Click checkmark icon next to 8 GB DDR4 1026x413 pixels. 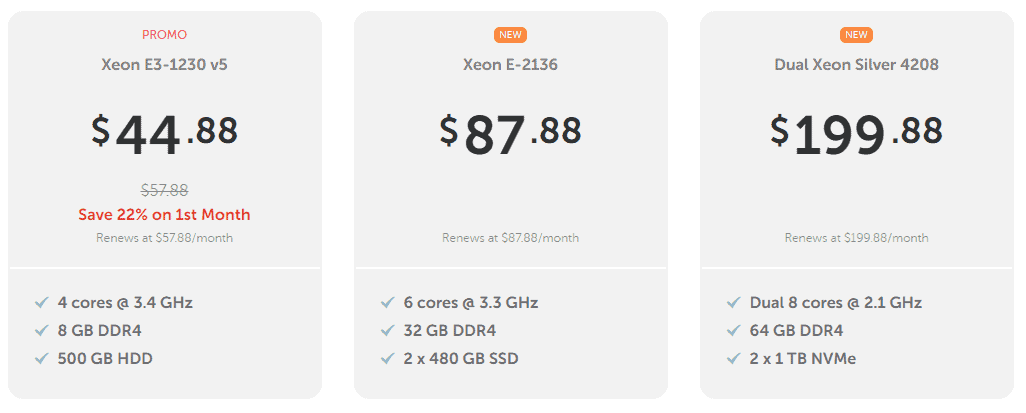coord(42,331)
